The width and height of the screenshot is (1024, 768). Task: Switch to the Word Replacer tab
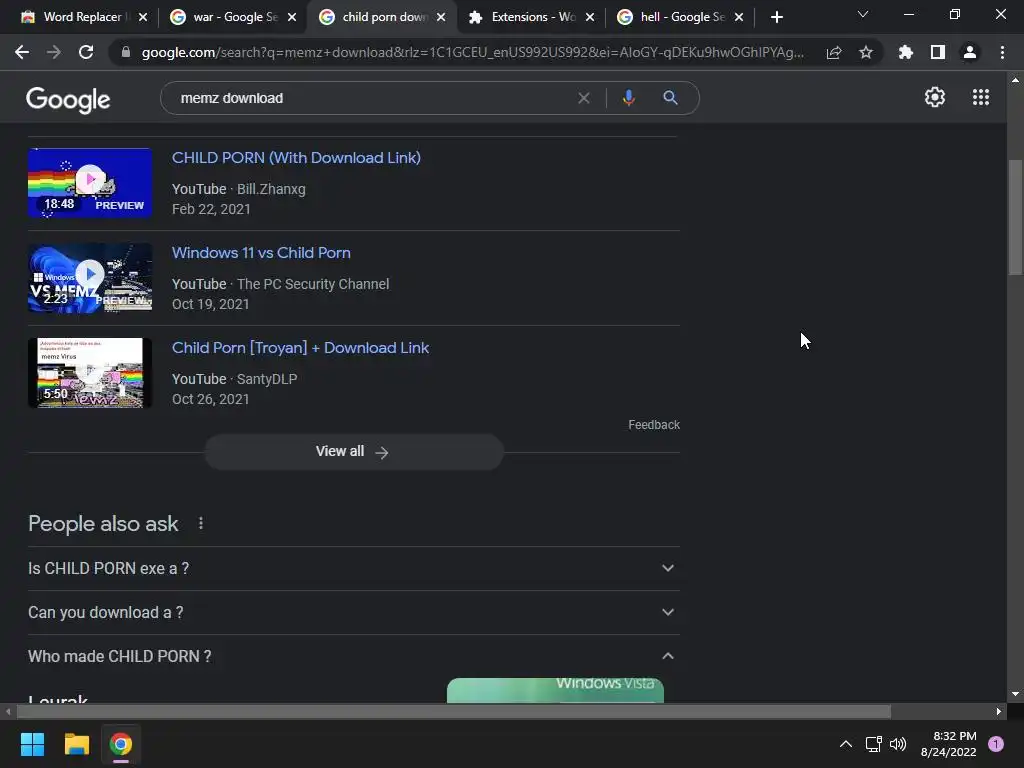pyautogui.click(x=82, y=17)
